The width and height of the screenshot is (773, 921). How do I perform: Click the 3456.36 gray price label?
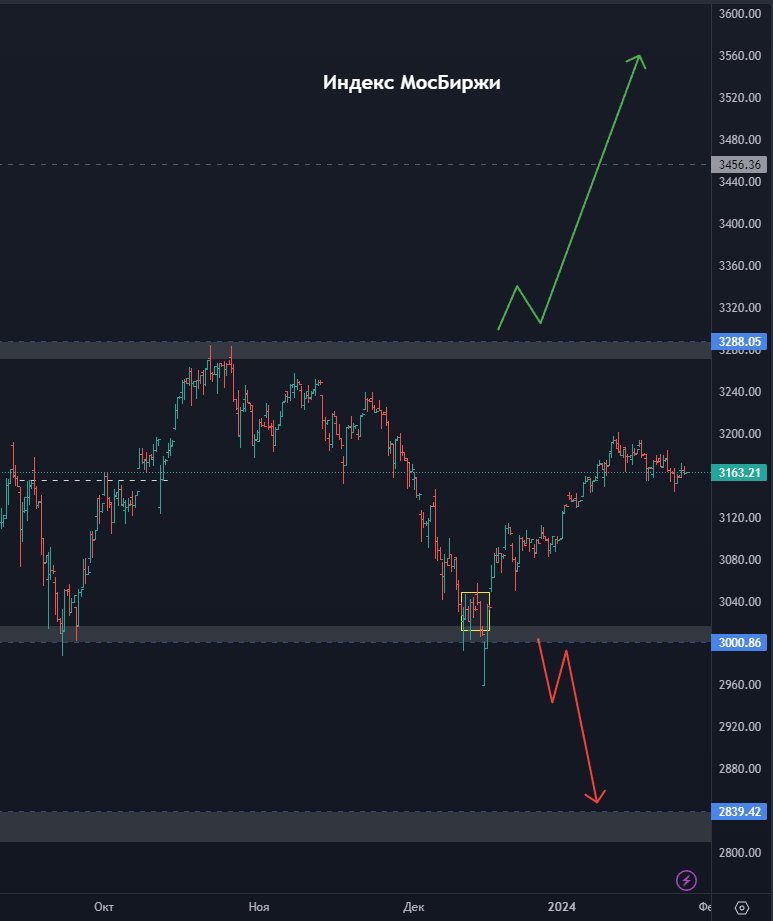[x=740, y=165]
